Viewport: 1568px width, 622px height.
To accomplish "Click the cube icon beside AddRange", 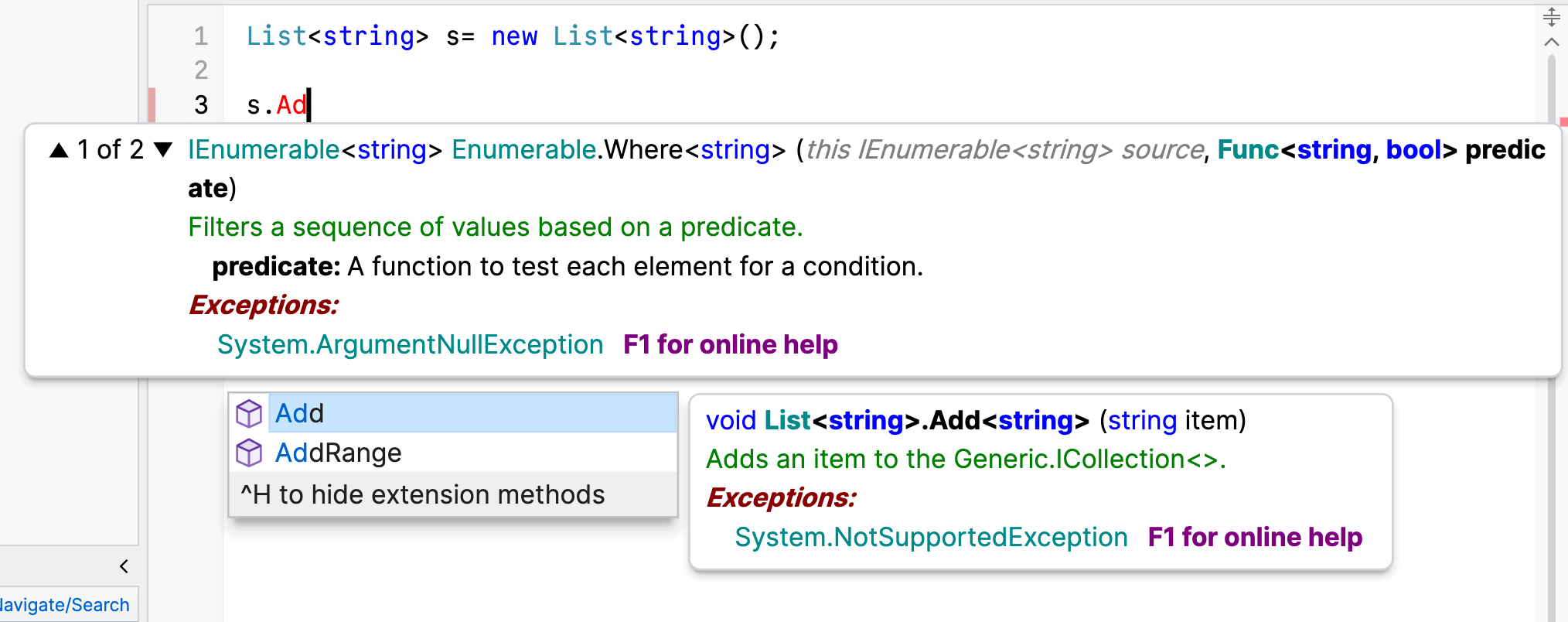I will click(249, 453).
